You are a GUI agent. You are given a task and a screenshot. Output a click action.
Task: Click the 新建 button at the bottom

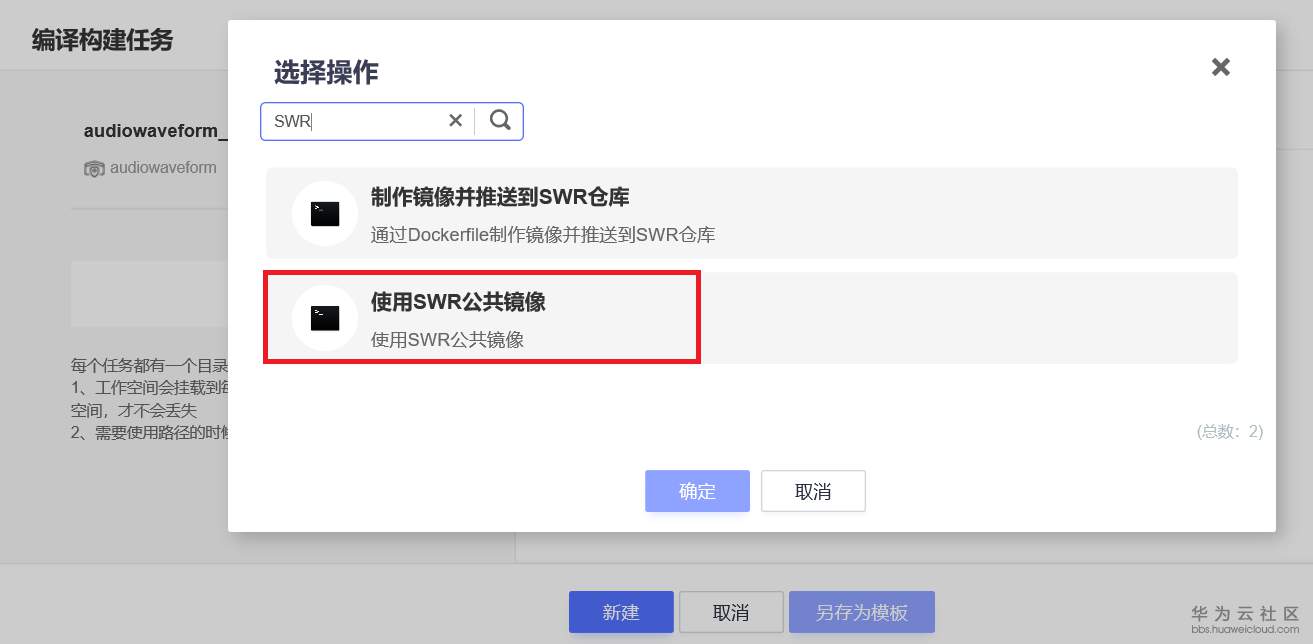tap(621, 612)
